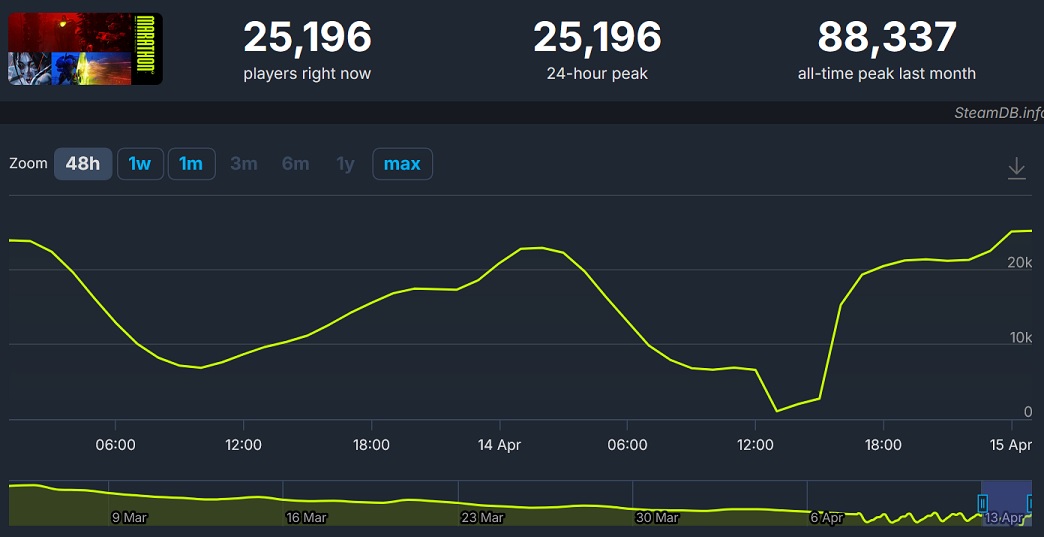Select the 48h zoom range
Screen dimensions: 1044x537
(83, 164)
